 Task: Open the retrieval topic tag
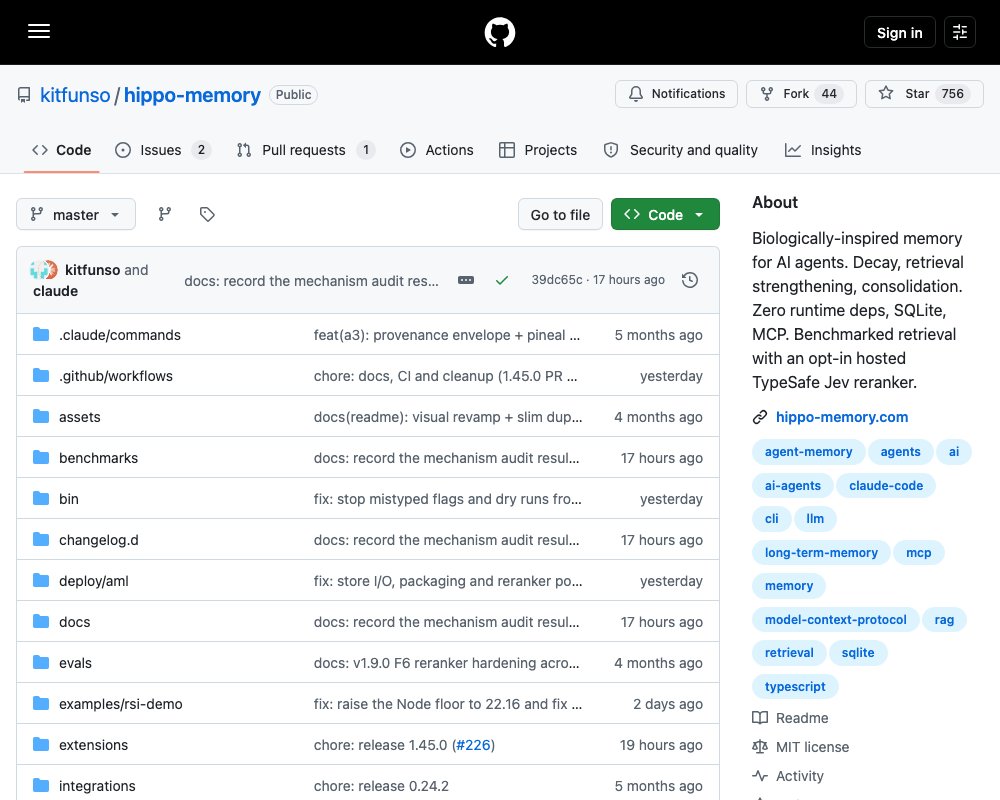tap(789, 653)
